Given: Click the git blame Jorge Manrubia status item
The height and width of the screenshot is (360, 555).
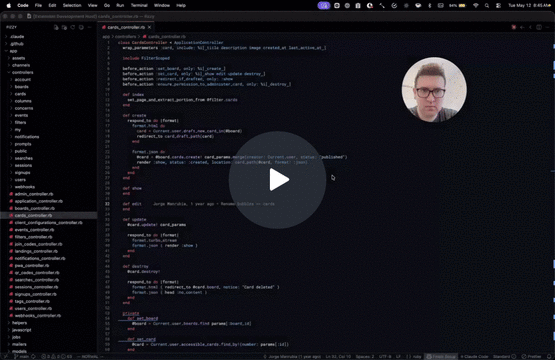Looking at the screenshot, I should [x=292, y=356].
